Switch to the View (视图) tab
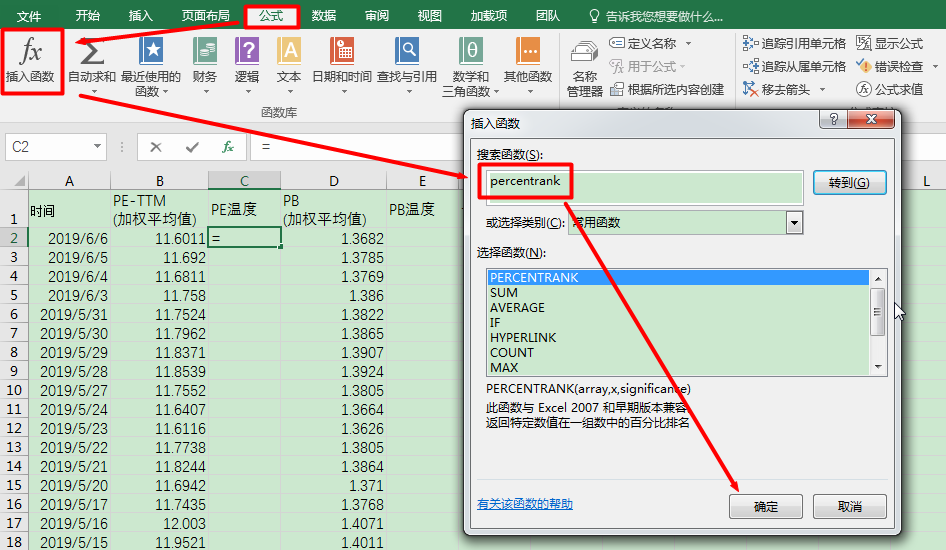This screenshot has height=550, width=946. pyautogui.click(x=430, y=16)
